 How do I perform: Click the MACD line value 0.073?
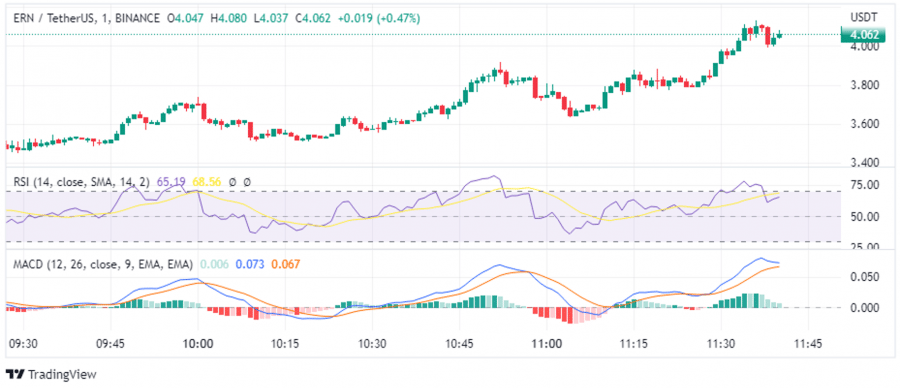tap(250, 264)
